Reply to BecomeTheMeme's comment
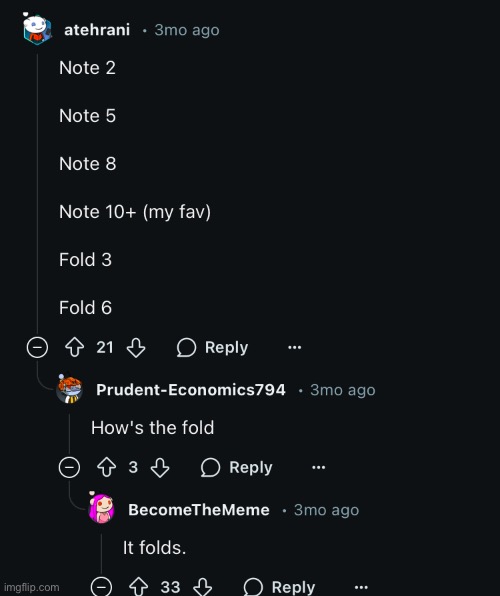This screenshot has height=596, width=500. point(279,587)
